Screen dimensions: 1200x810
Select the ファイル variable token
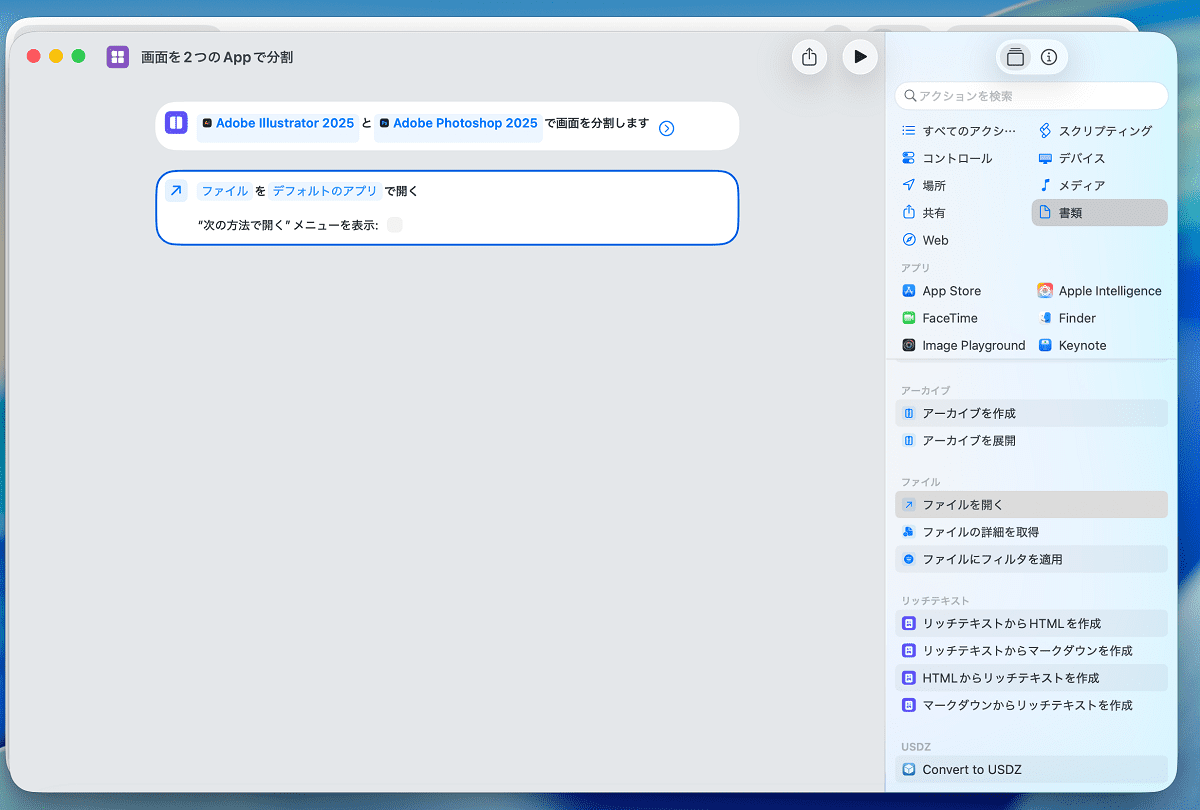click(x=225, y=191)
